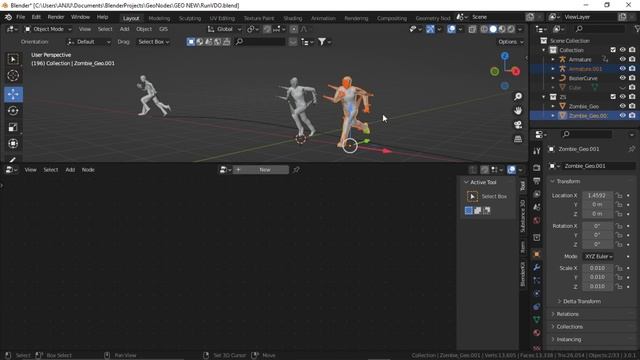Click New node group button

tap(261, 170)
